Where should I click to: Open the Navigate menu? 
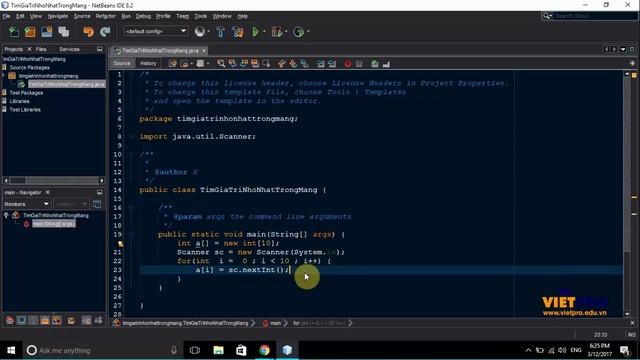[58, 16]
